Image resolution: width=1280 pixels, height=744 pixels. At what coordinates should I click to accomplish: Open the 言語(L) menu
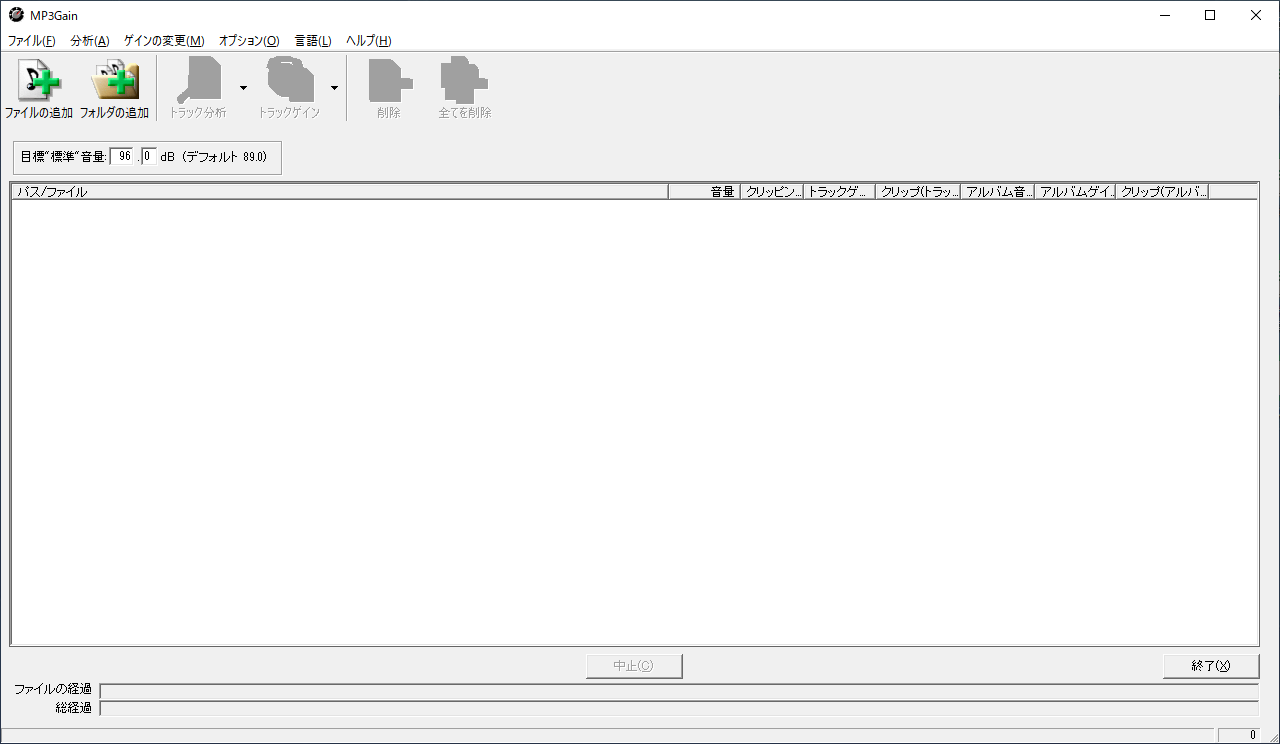point(313,41)
